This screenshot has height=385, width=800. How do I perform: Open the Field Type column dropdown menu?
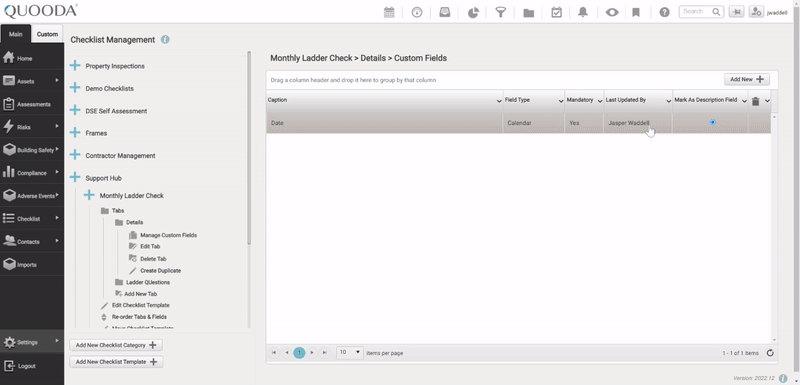click(x=560, y=101)
